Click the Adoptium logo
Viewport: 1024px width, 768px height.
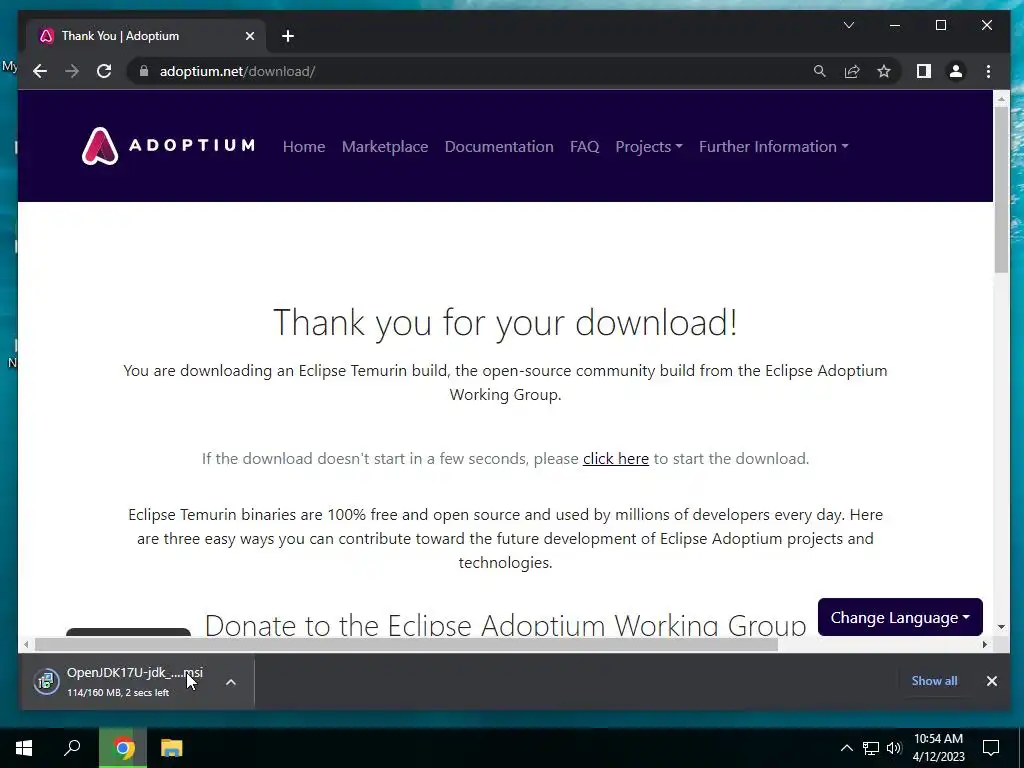click(x=168, y=146)
